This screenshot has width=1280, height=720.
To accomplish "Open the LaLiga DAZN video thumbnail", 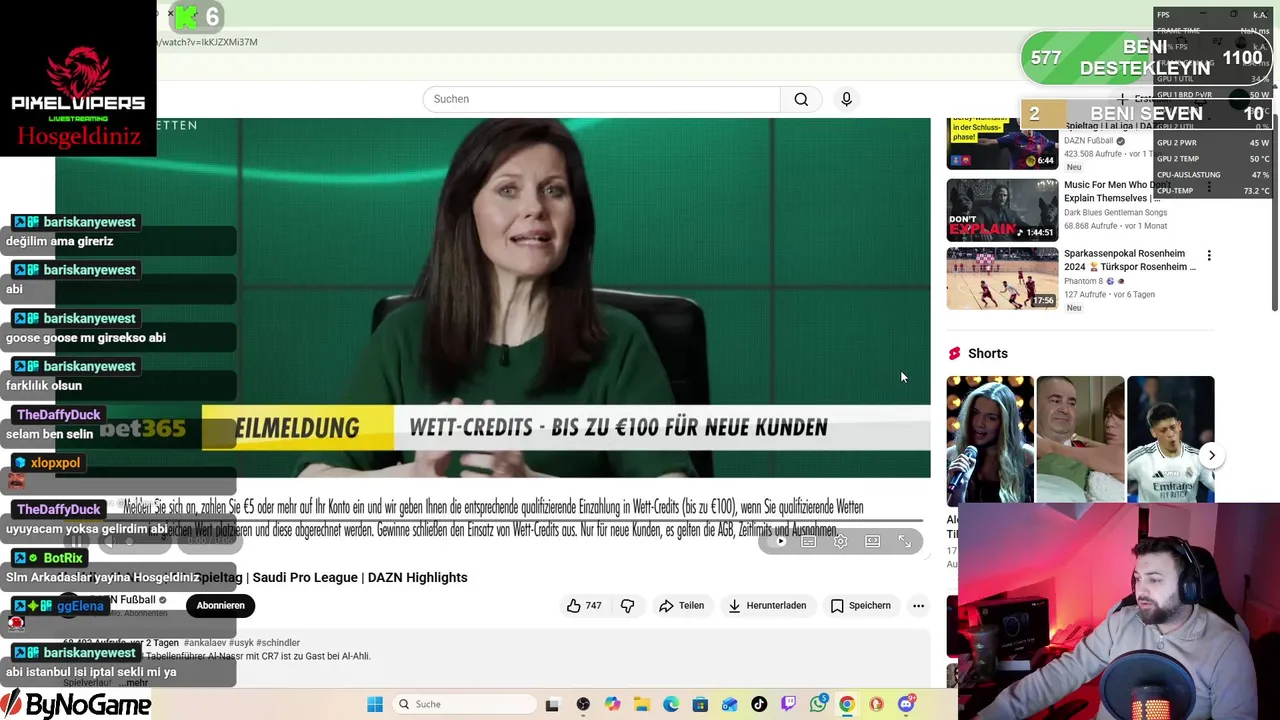I will 1002,145.
